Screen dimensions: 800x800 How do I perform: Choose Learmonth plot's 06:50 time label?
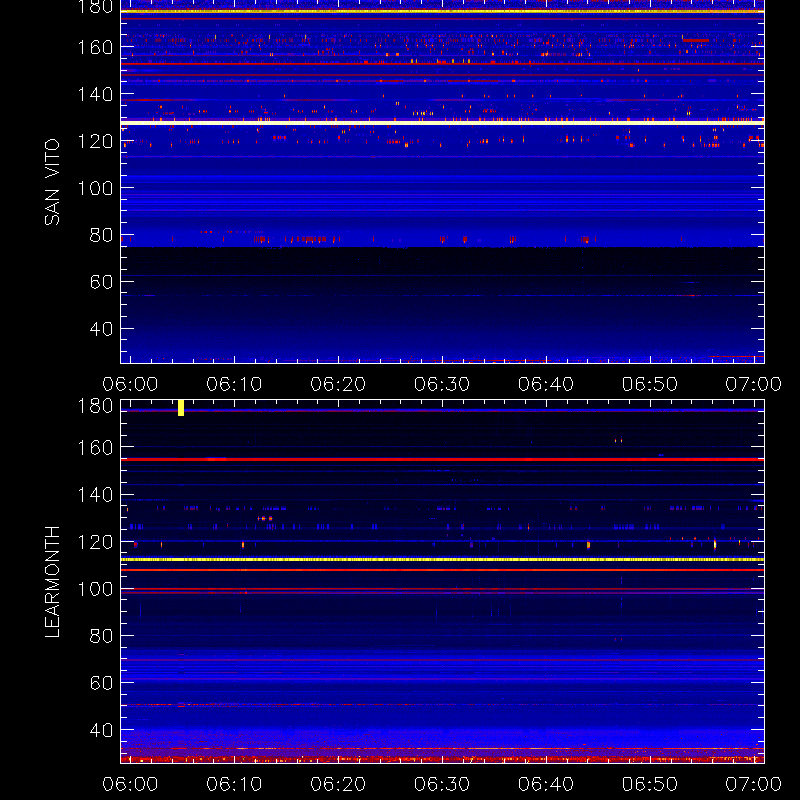point(650,784)
